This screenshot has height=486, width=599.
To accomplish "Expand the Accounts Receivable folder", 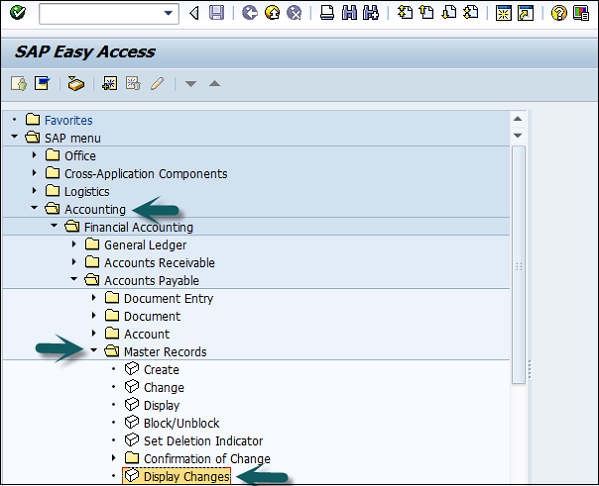I will point(74,262).
